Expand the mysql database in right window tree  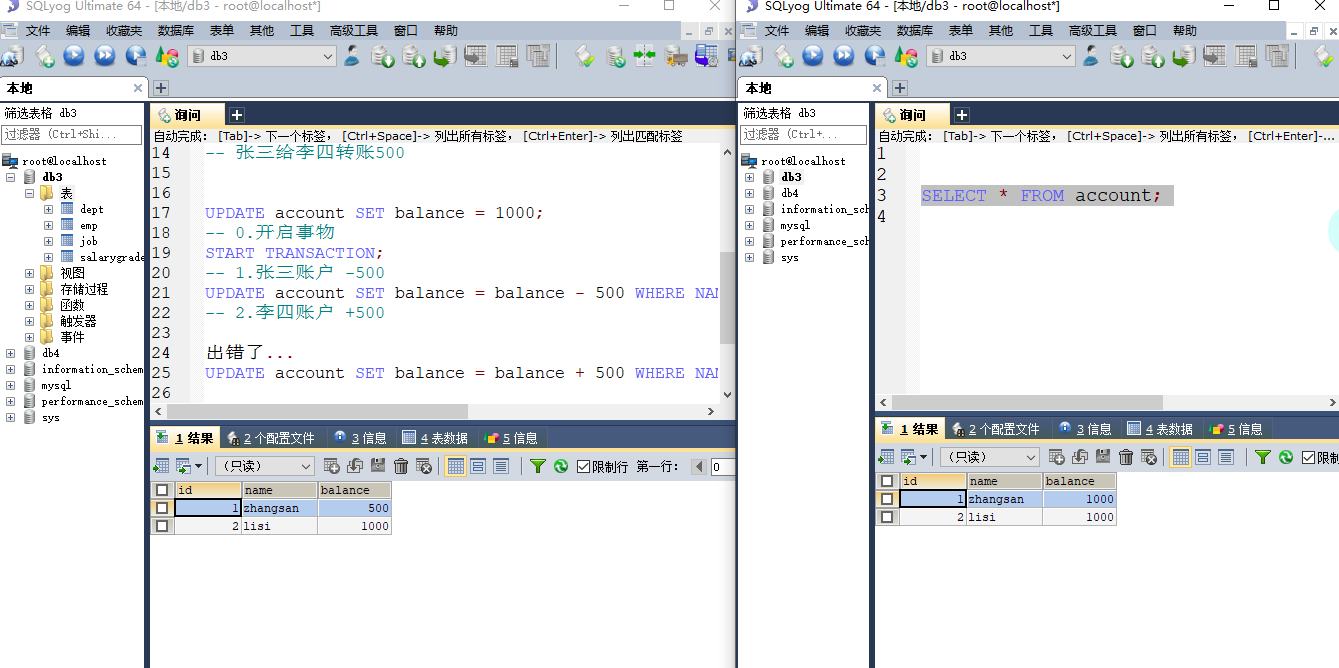tap(749, 225)
